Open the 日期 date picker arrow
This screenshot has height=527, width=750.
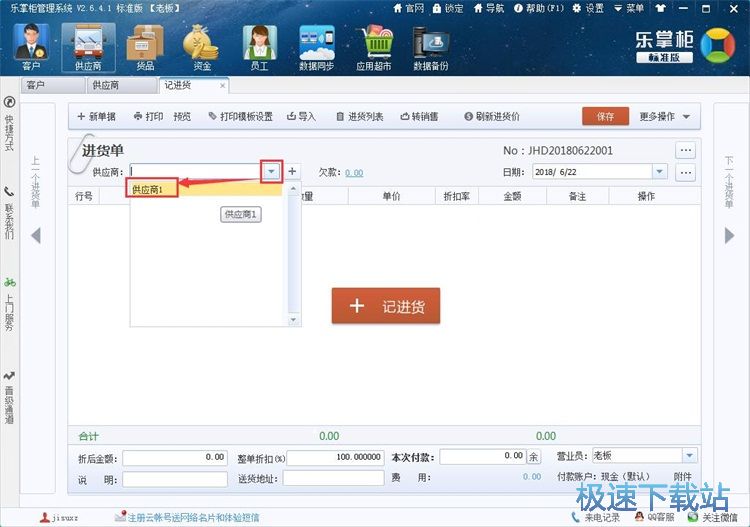point(660,172)
